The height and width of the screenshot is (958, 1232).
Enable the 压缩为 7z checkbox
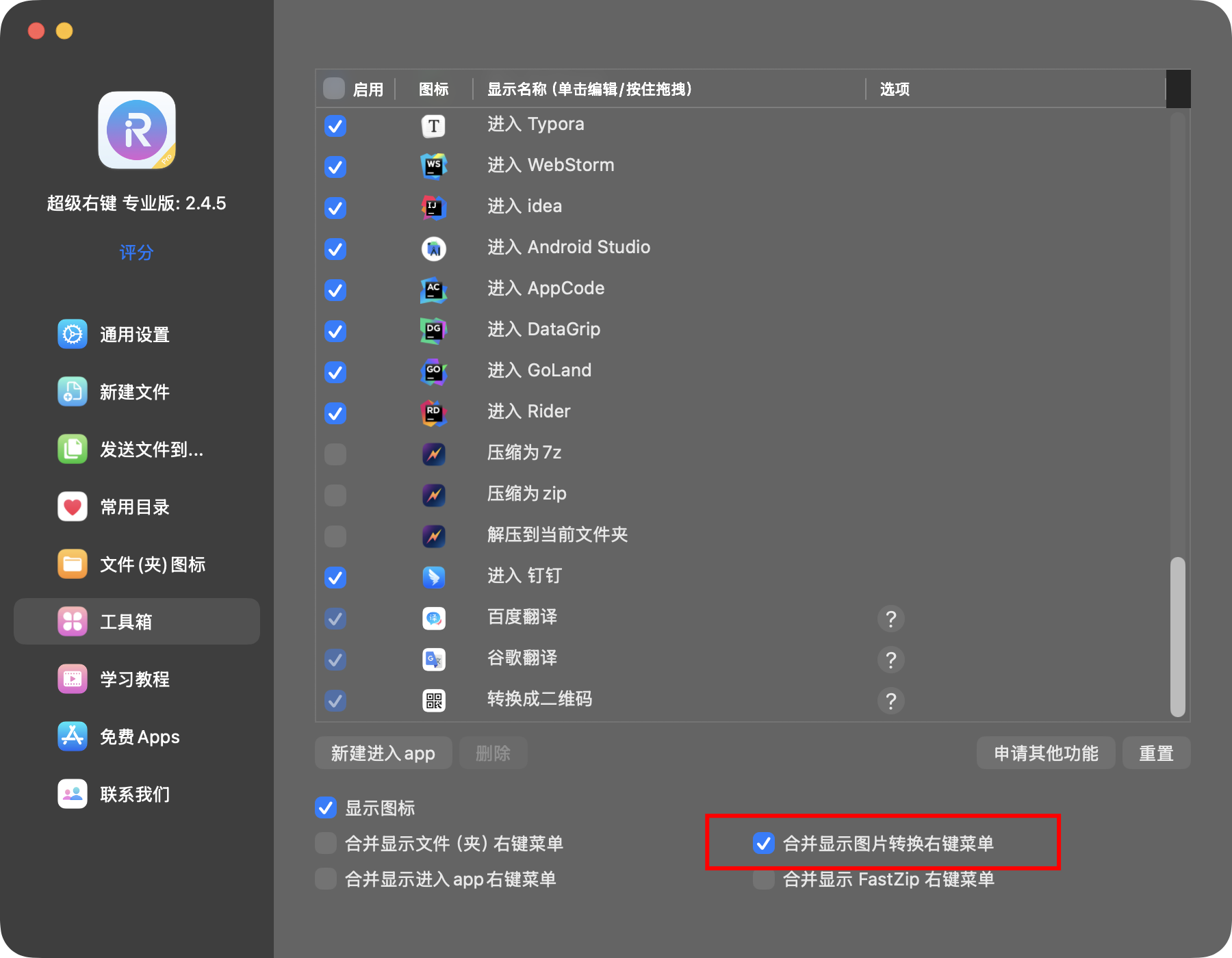pos(335,454)
